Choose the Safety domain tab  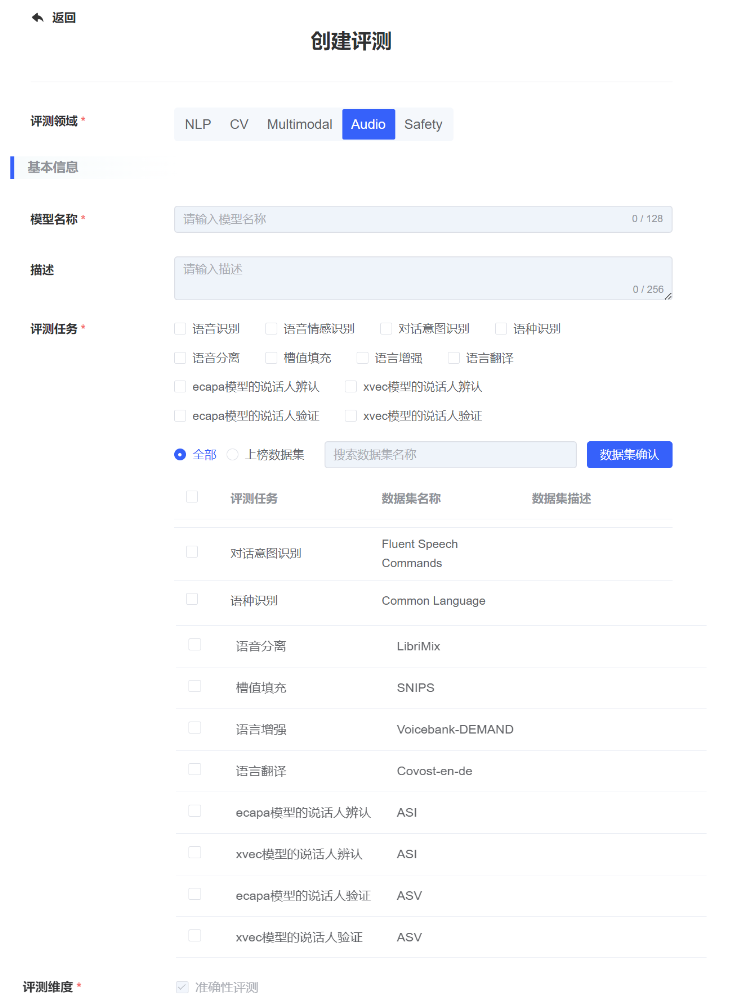pyautogui.click(x=423, y=124)
